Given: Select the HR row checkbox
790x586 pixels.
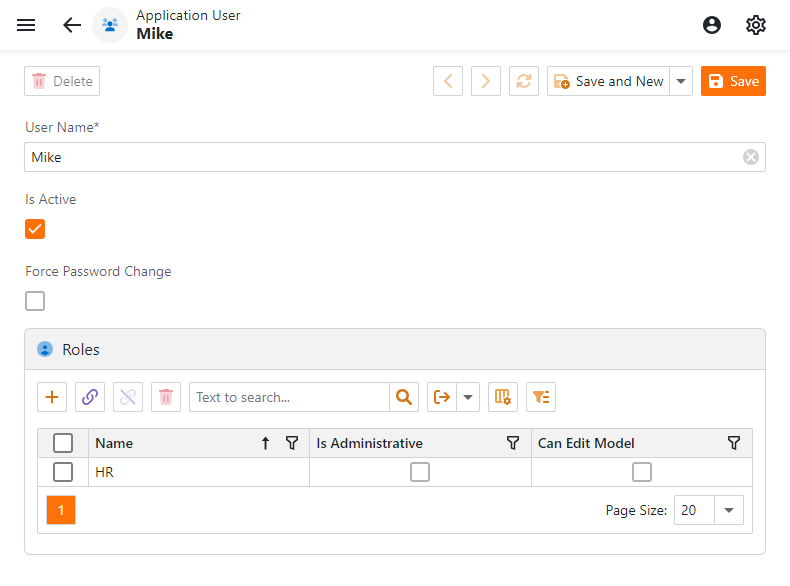Looking at the screenshot, I should (63, 472).
